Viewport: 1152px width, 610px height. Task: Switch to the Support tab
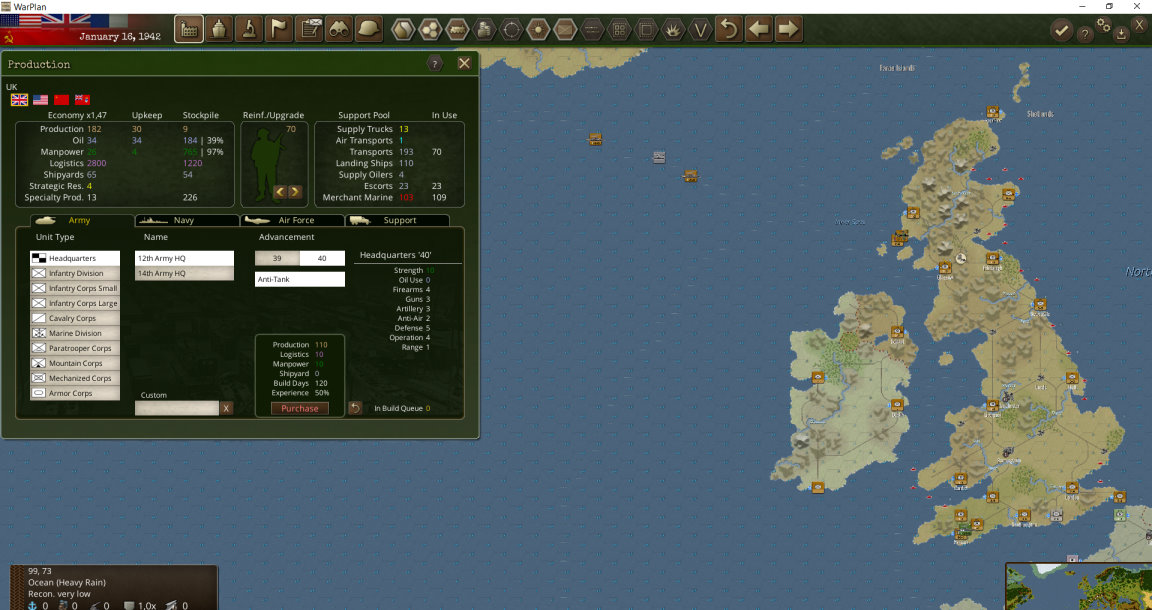tap(397, 220)
